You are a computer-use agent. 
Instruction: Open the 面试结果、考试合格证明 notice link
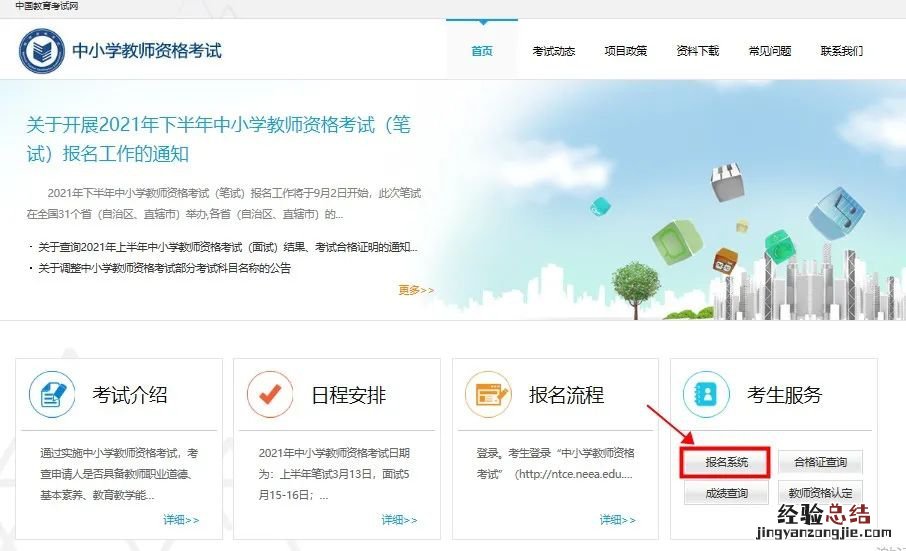coord(228,247)
